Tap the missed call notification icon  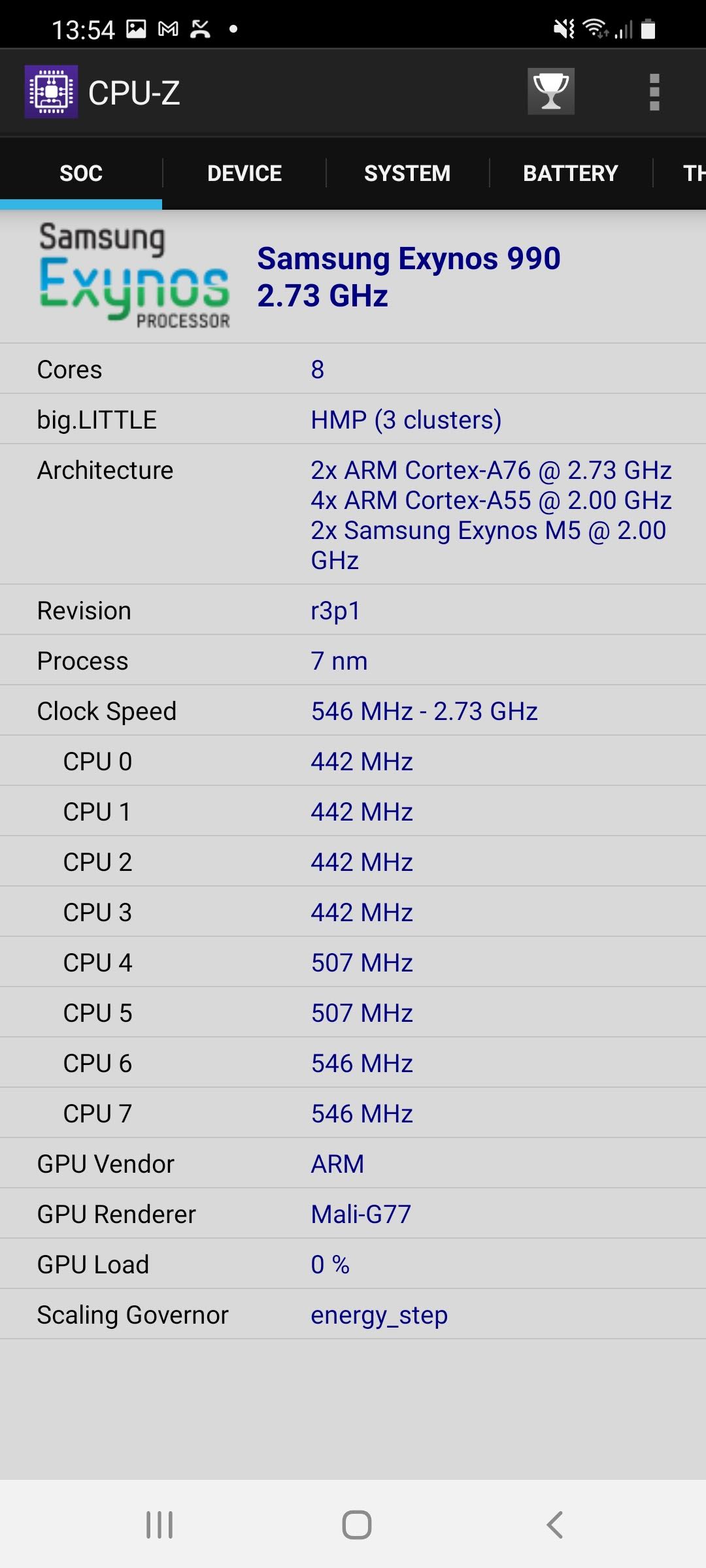coord(200,29)
